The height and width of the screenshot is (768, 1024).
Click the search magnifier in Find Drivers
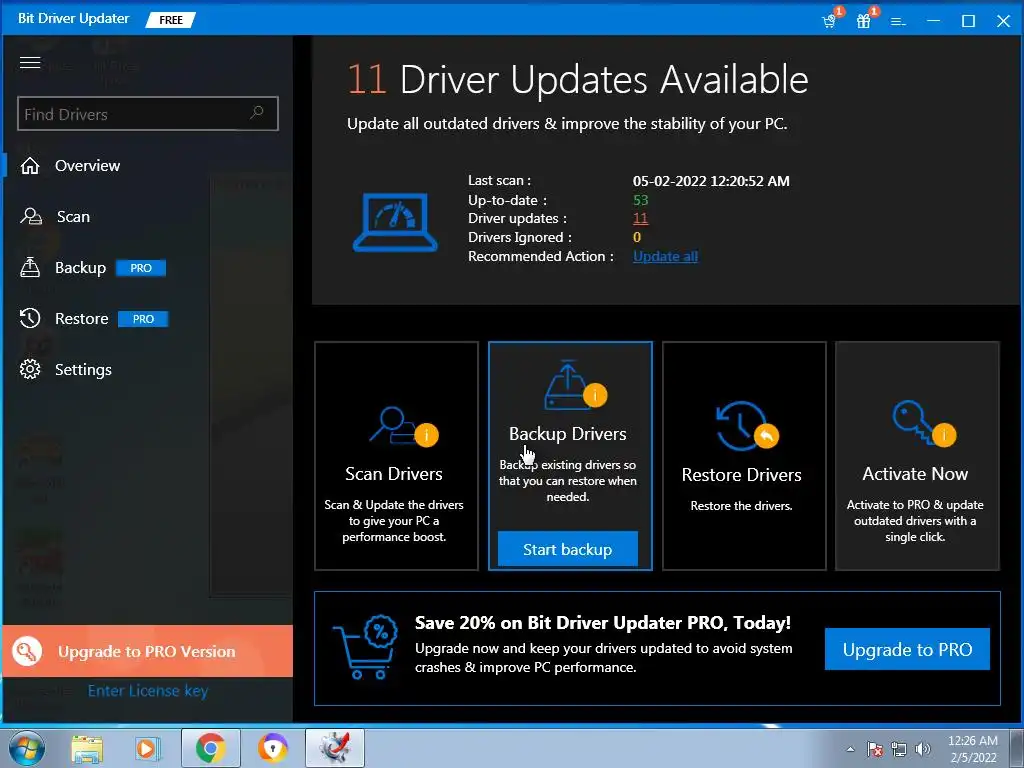point(257,112)
